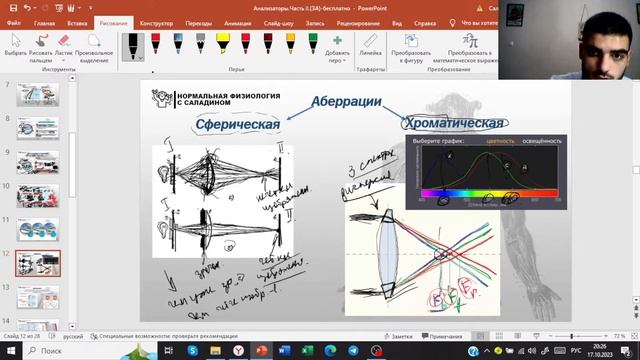Toggle the Линейка ruler stencil
640x360 pixels.
click(x=371, y=45)
